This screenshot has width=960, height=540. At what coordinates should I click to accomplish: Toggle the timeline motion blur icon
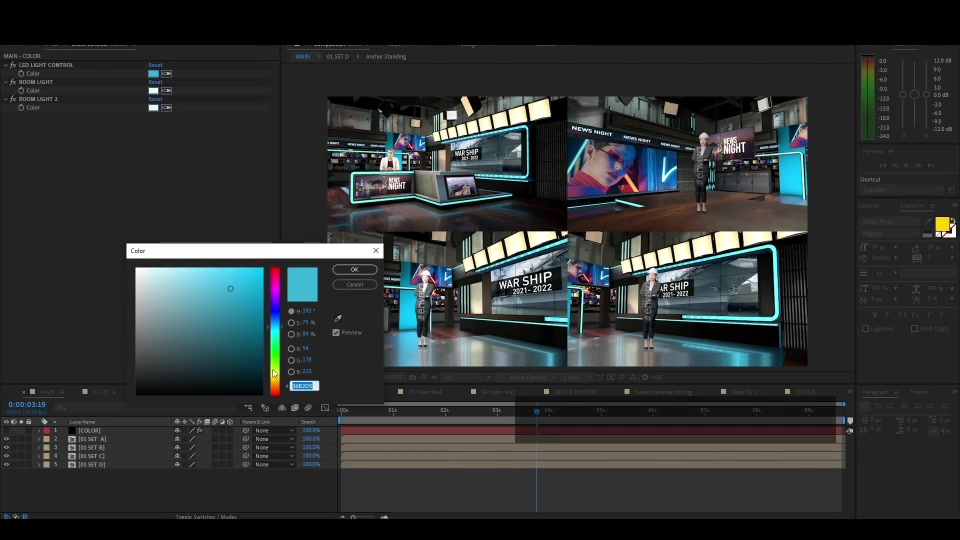tap(308, 408)
